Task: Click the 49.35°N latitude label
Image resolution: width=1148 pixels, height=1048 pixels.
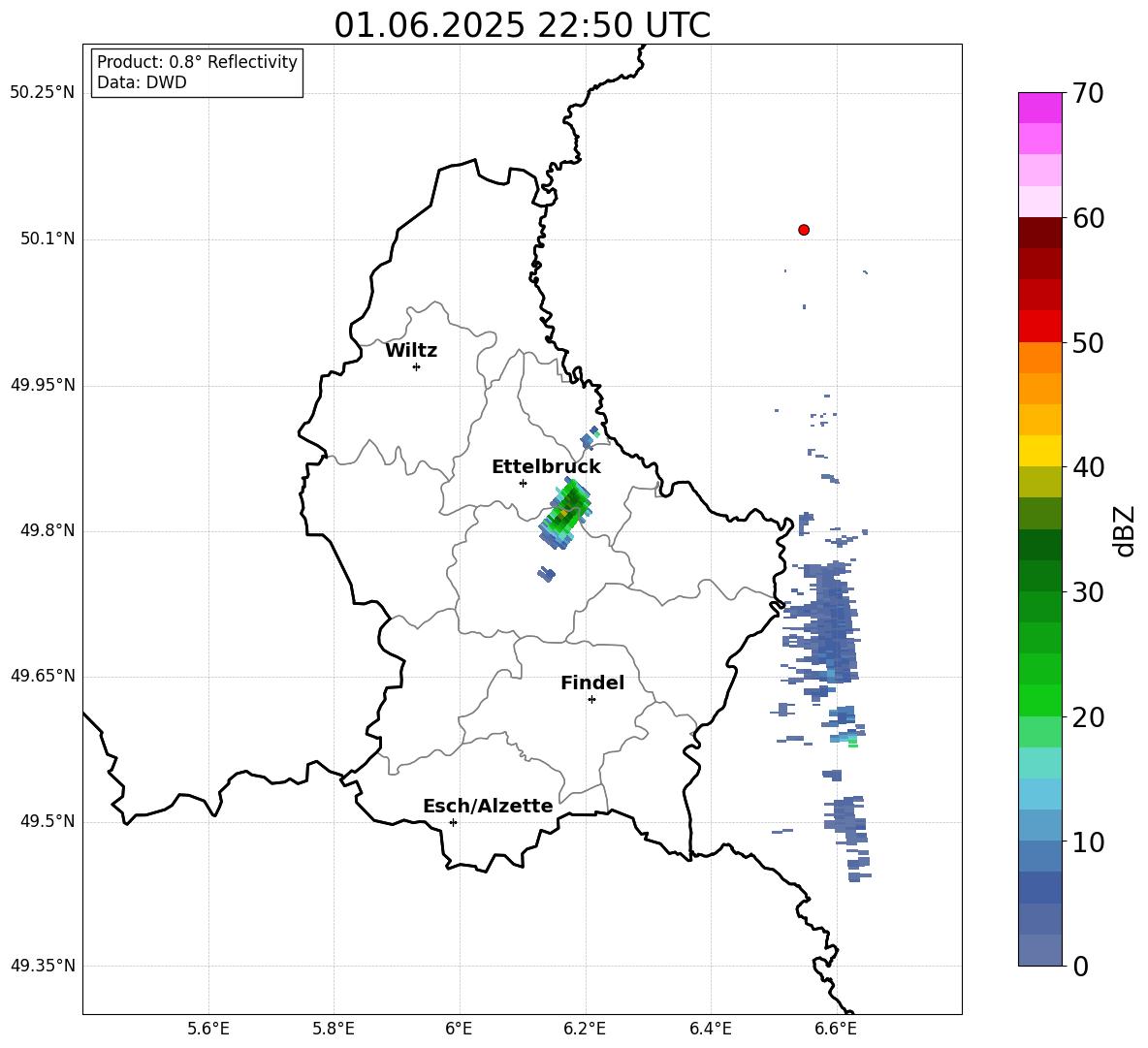Action: 43,966
